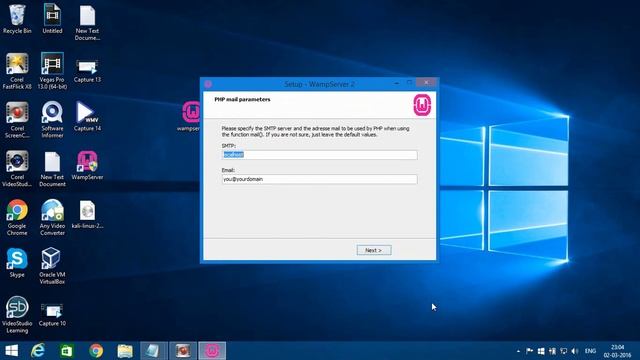Select the New Text Document icon beside WampServer
The width and height of the screenshot is (640, 360).
click(x=52, y=169)
